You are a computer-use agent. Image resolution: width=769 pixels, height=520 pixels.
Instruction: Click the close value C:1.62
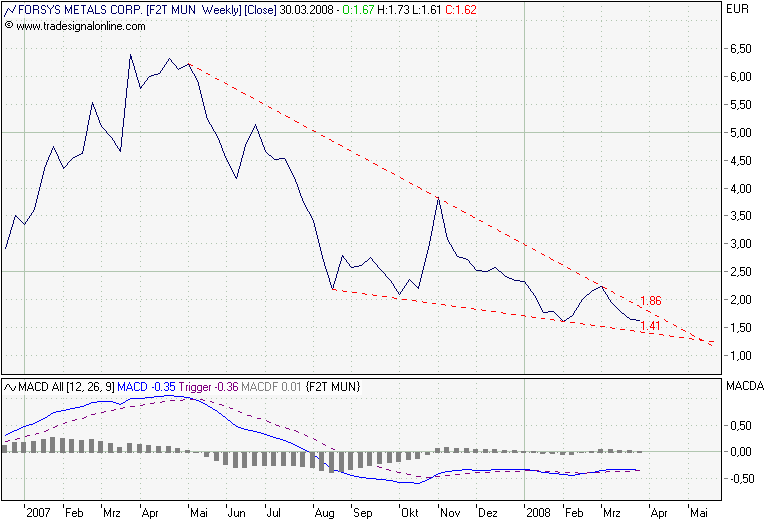[x=461, y=10]
